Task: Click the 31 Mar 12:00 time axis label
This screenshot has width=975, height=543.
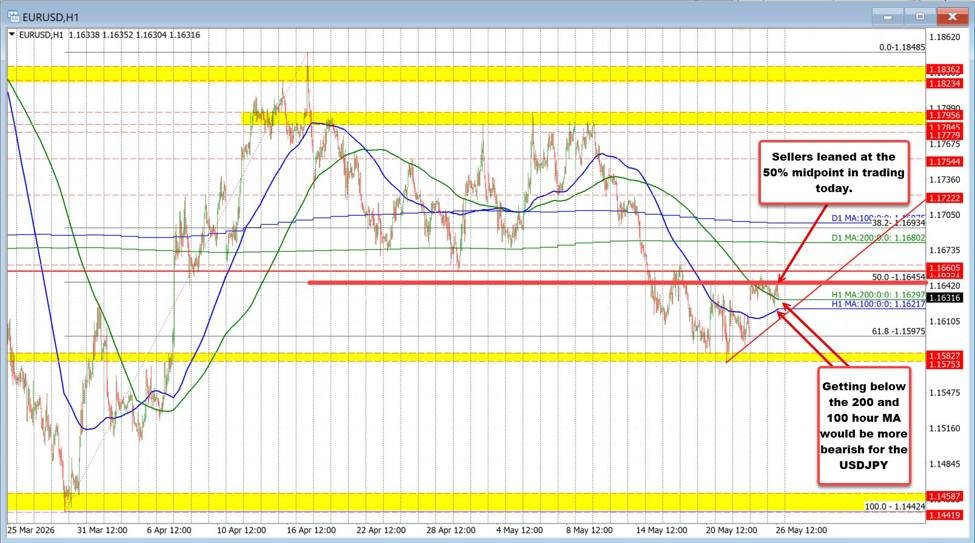Action: click(102, 531)
